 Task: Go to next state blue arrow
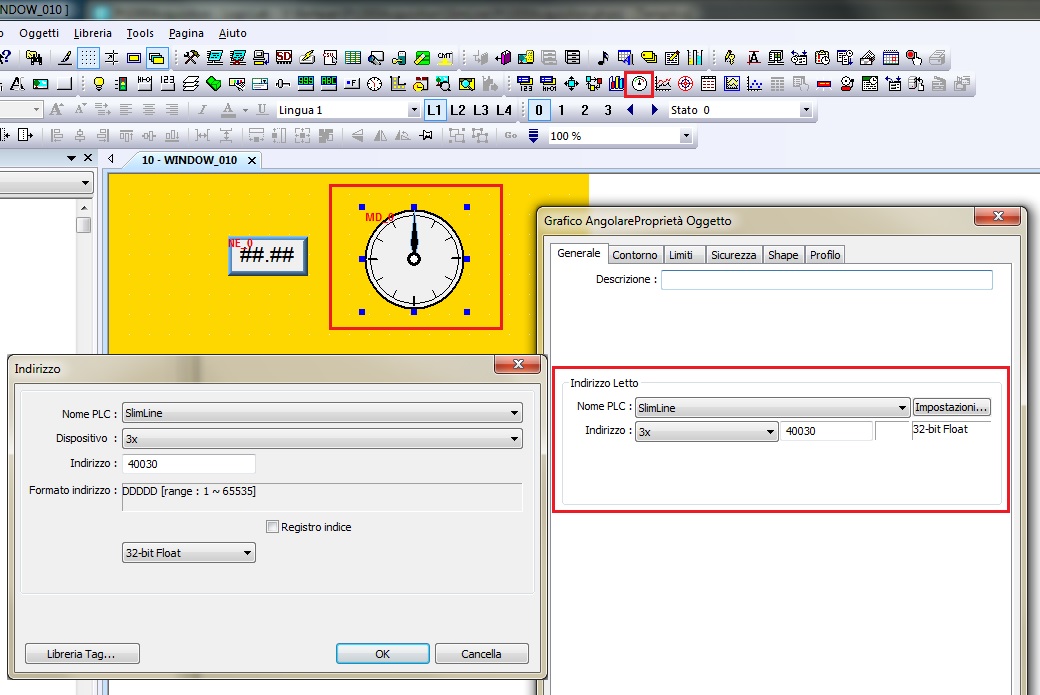[x=655, y=110]
